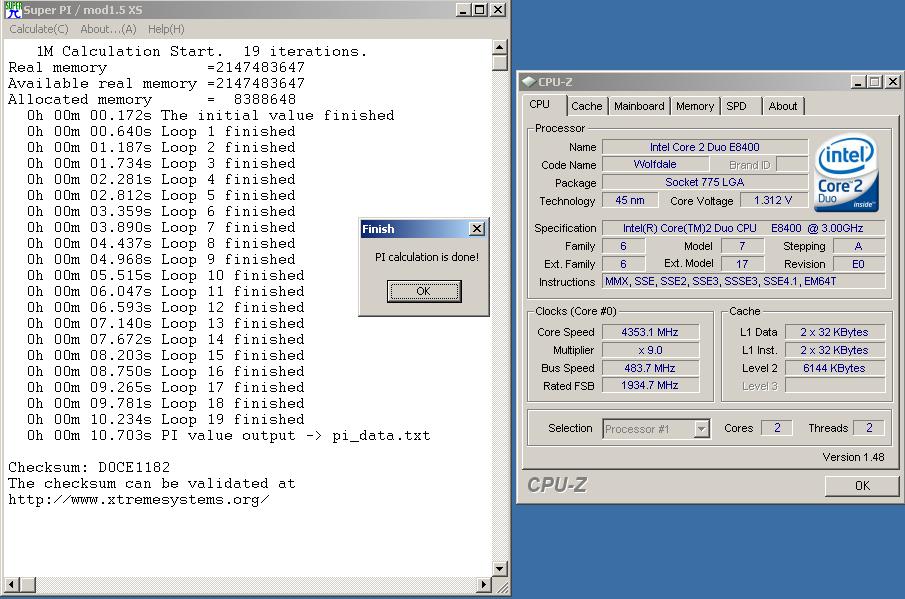905x599 pixels.
Task: Click the Bus Speed value 483.7 MHz
Action: tap(650, 368)
